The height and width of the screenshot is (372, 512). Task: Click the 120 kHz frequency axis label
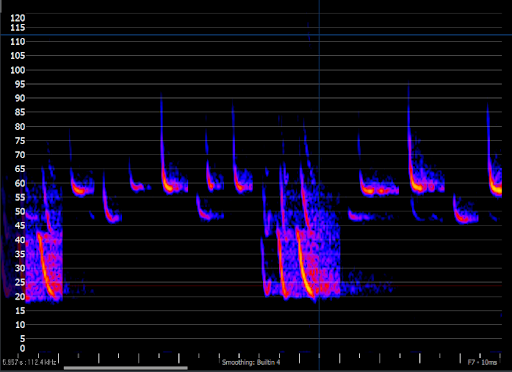tap(18, 18)
